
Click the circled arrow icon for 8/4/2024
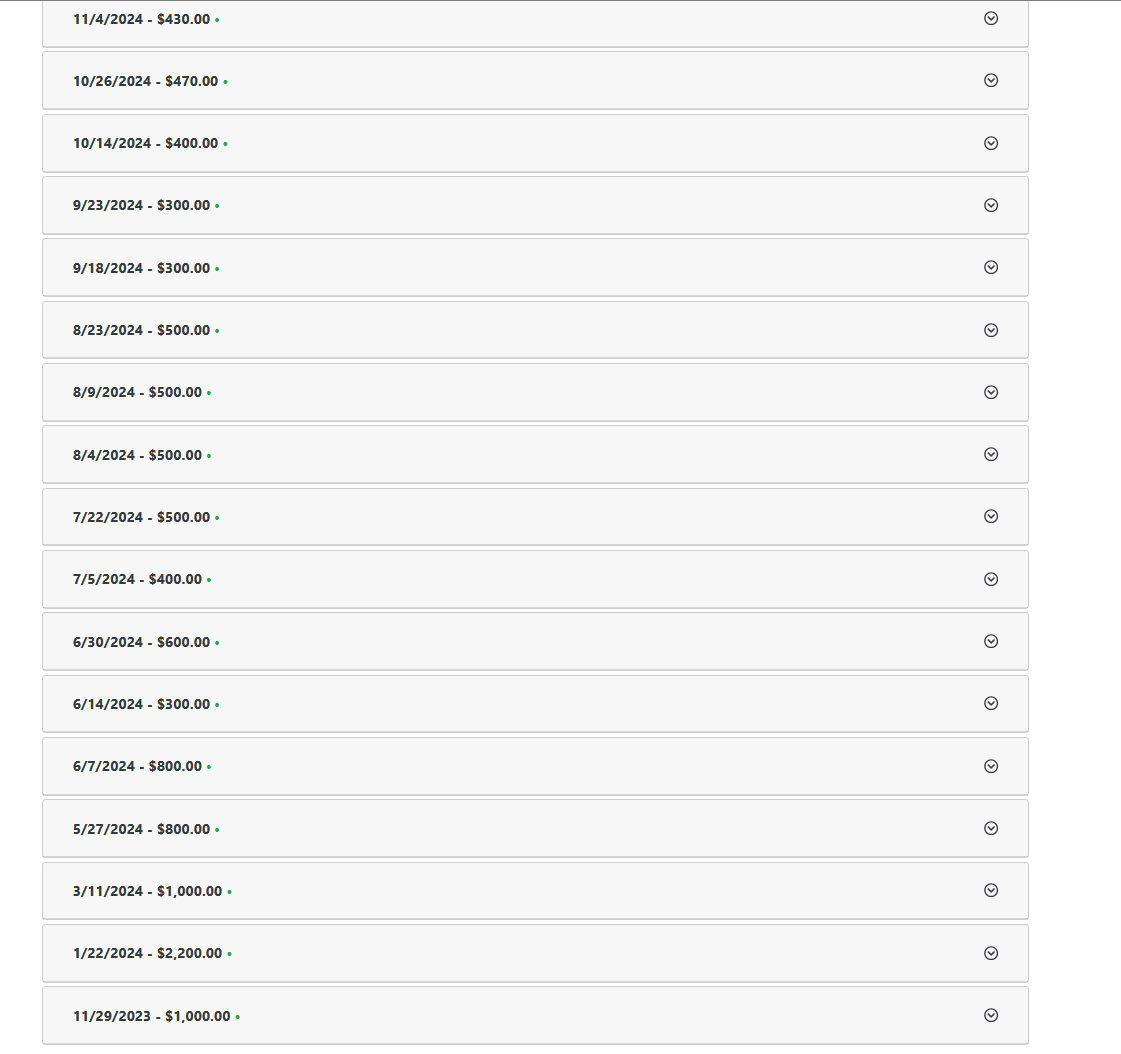991,454
